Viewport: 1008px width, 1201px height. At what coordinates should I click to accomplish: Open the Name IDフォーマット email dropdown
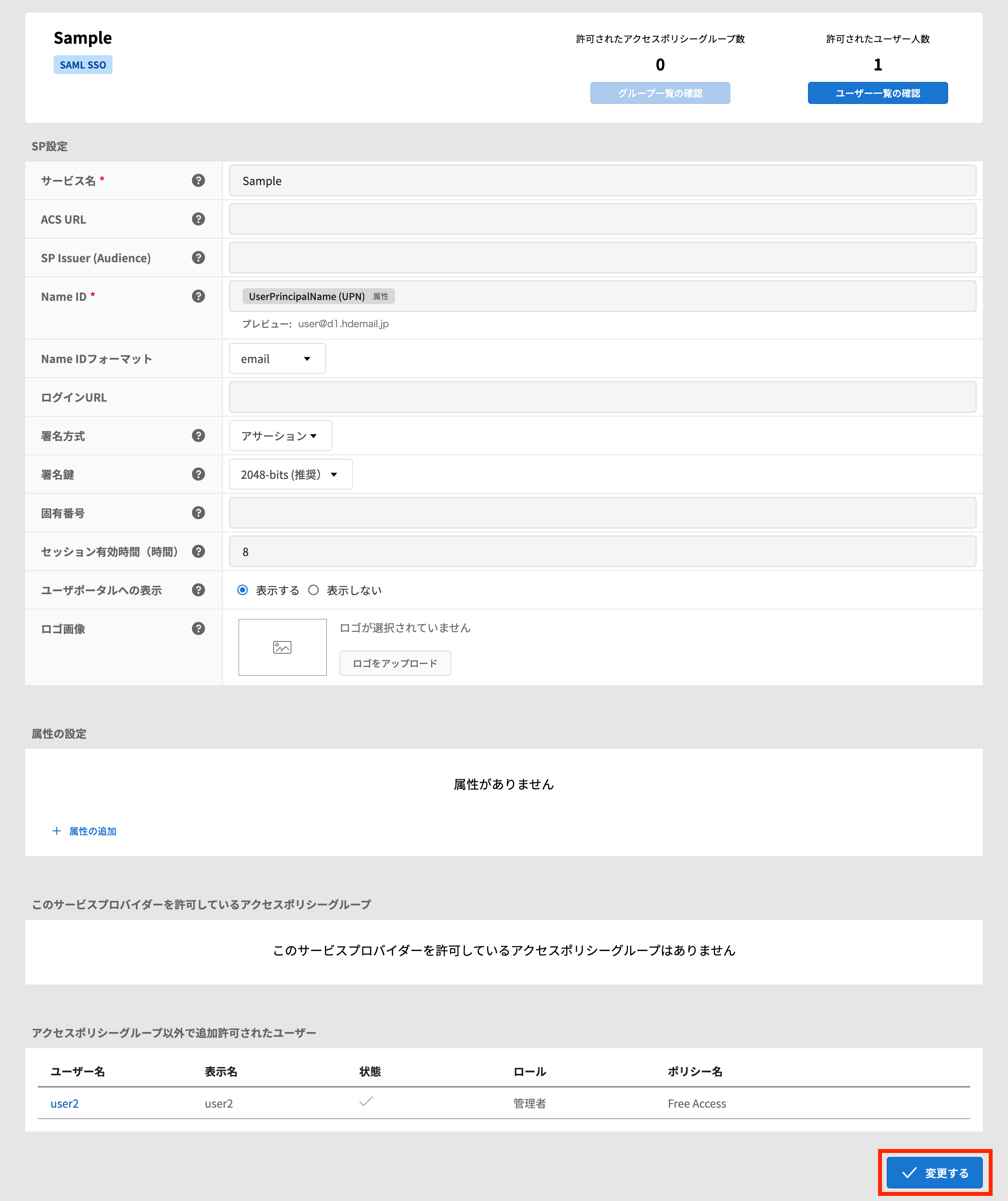(277, 359)
